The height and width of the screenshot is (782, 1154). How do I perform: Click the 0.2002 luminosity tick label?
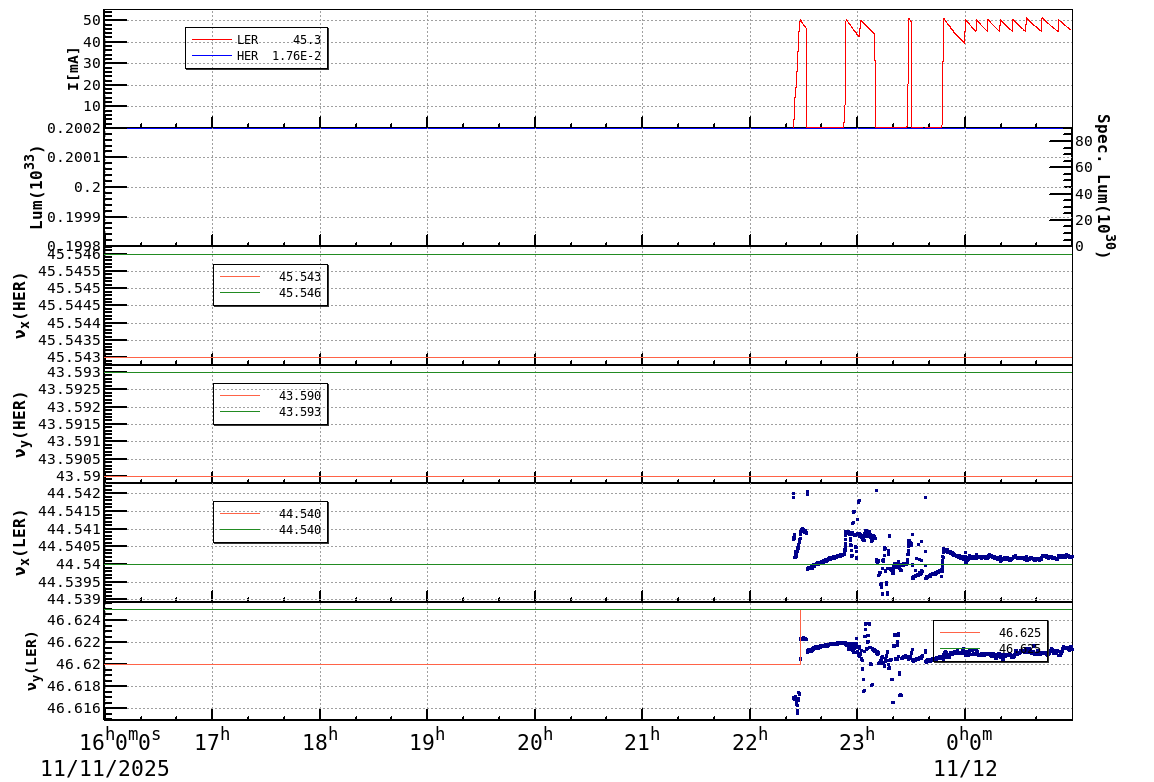74,129
